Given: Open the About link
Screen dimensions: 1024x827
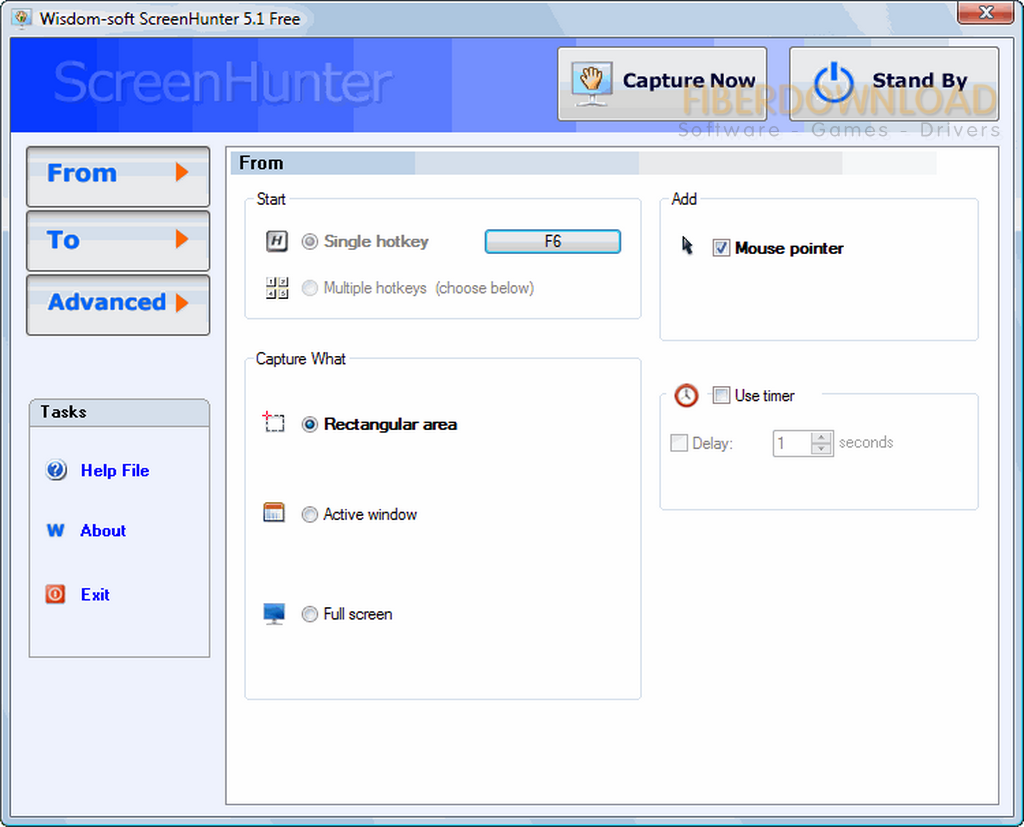Looking at the screenshot, I should coord(103,530).
